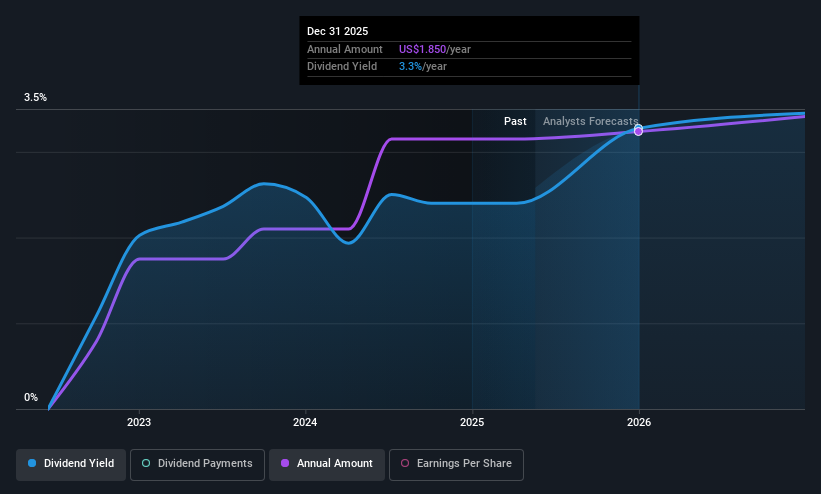Click the 2024 x-axis label
Screen dimensions: 821x494
305,422
